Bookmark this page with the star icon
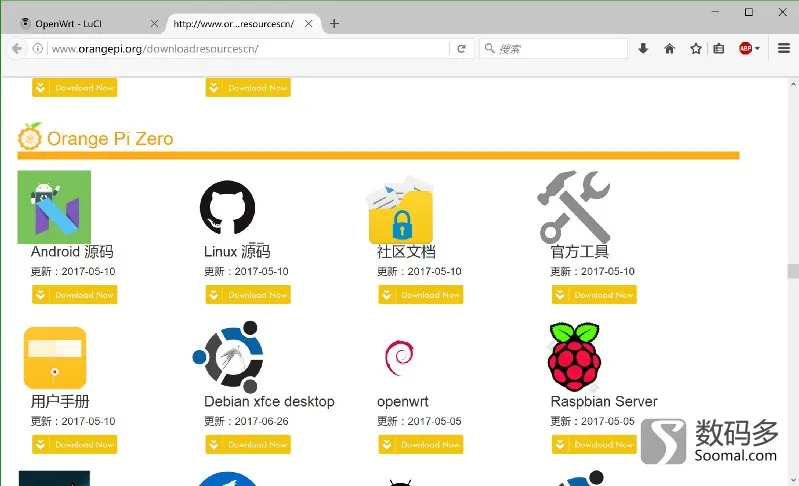Image resolution: width=799 pixels, height=486 pixels. (x=696, y=48)
